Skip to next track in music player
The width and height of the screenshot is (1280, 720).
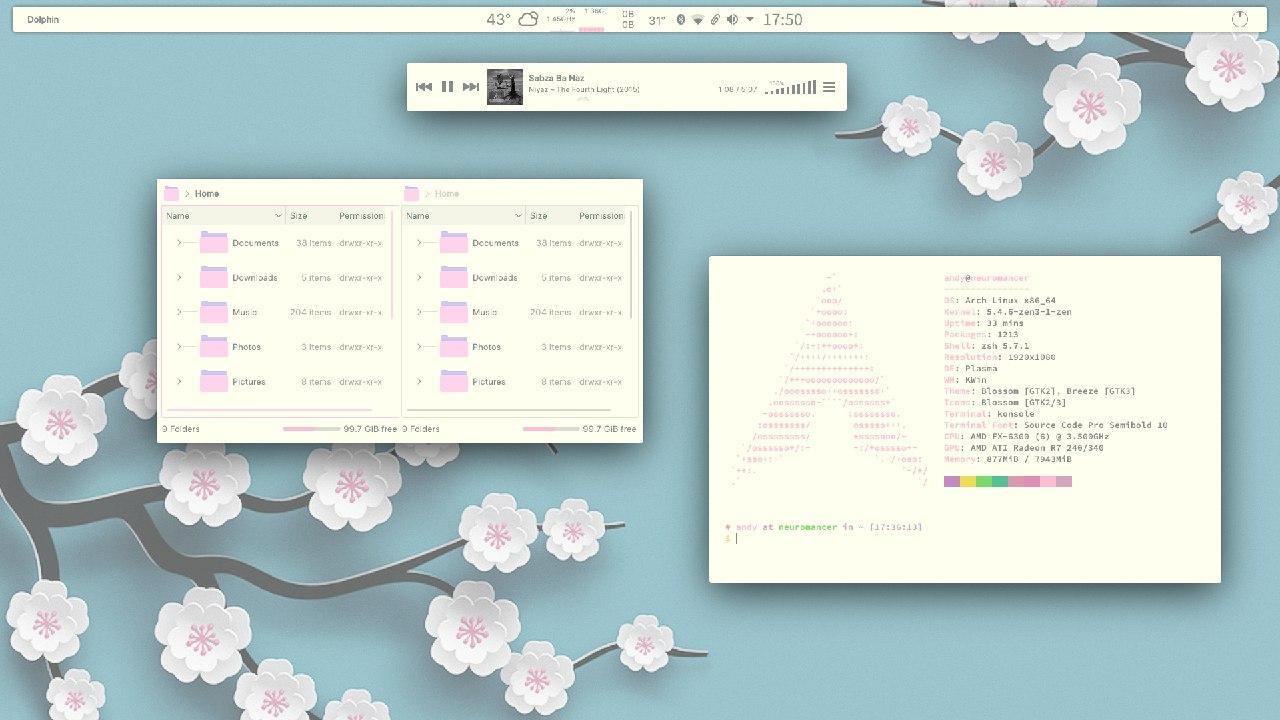pos(471,87)
